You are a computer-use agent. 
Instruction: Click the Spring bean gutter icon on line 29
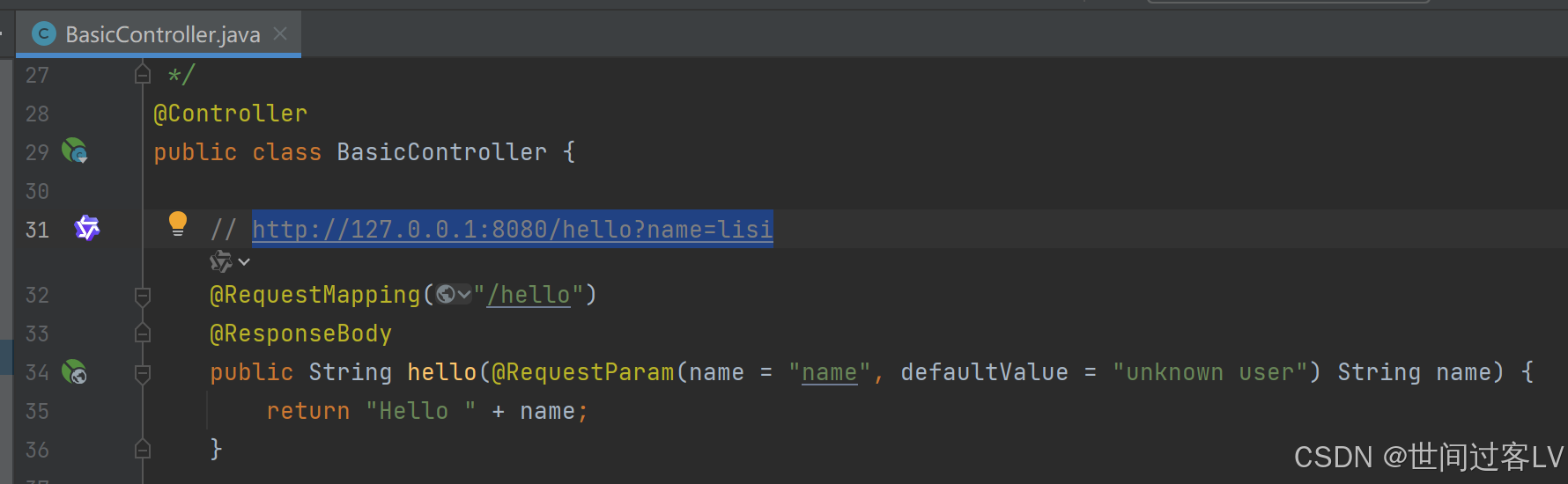click(75, 151)
